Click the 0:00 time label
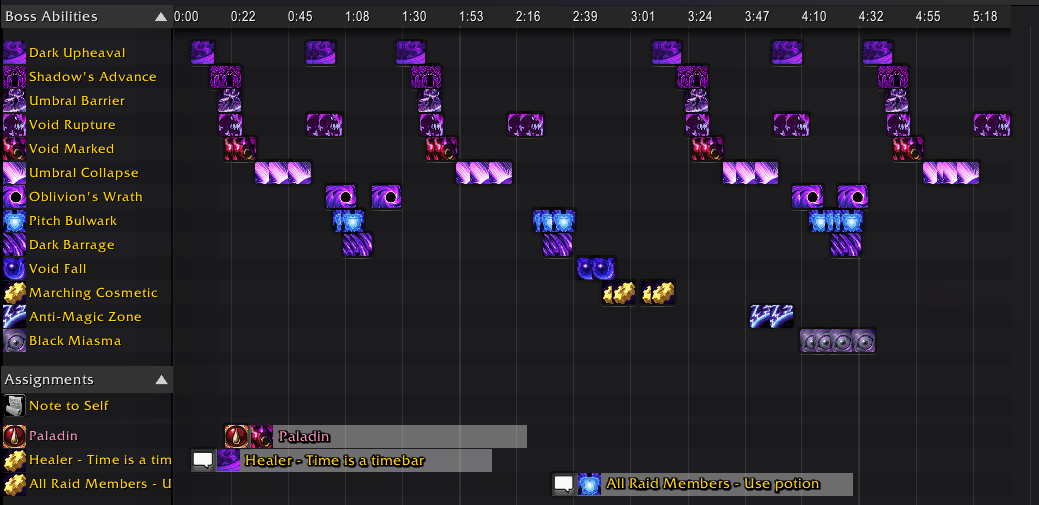 (186, 17)
